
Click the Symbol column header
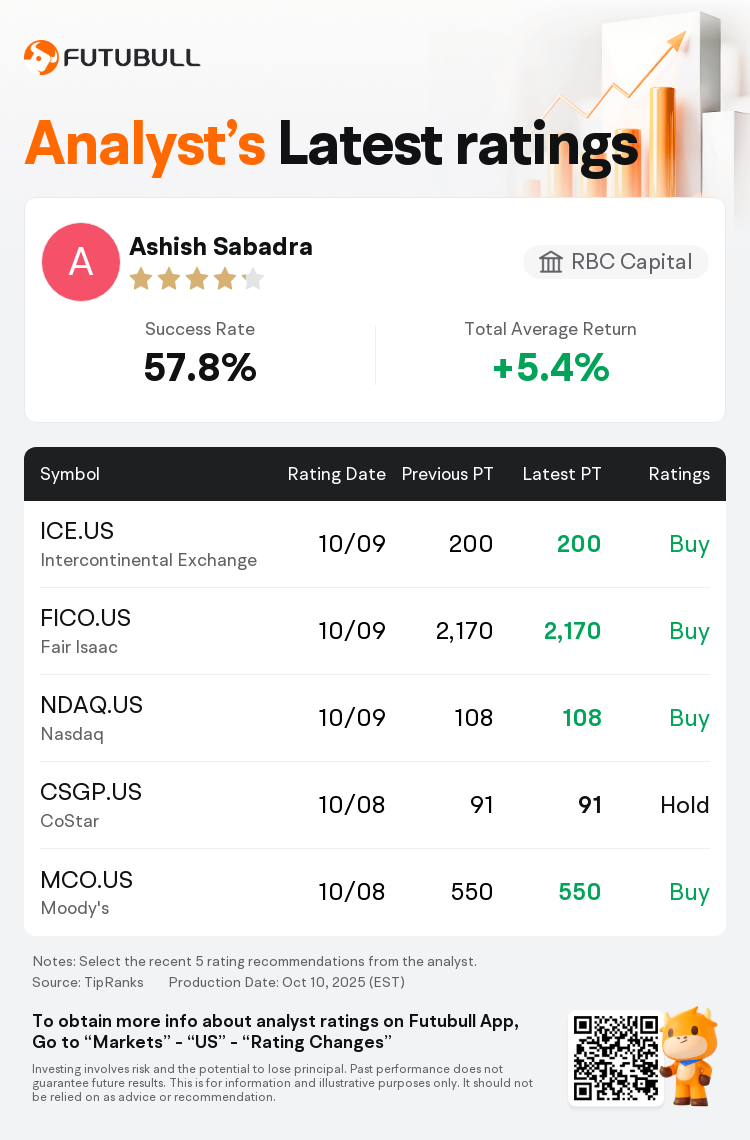tap(70, 474)
